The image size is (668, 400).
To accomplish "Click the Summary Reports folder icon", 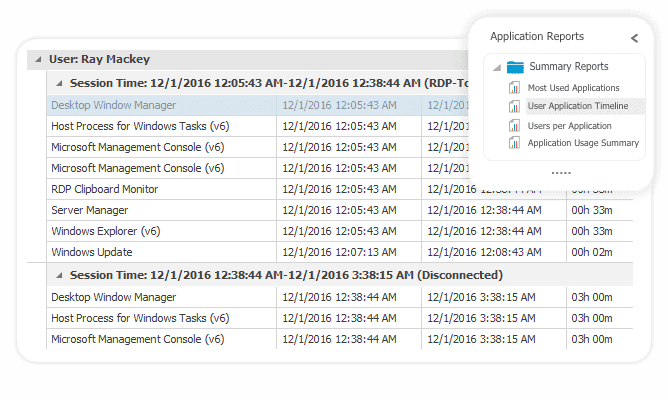I will coord(516,67).
